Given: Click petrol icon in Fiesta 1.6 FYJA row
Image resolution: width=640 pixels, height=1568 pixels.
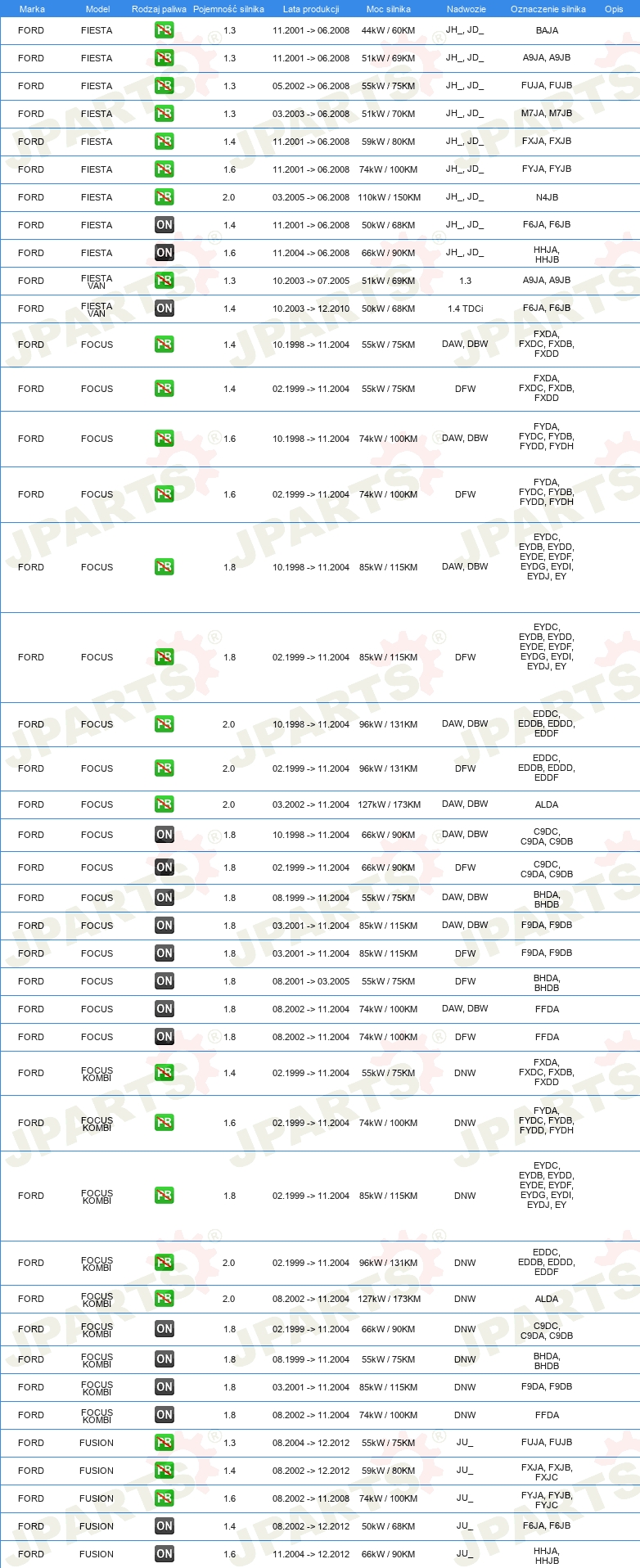Looking at the screenshot, I should 165,169.
